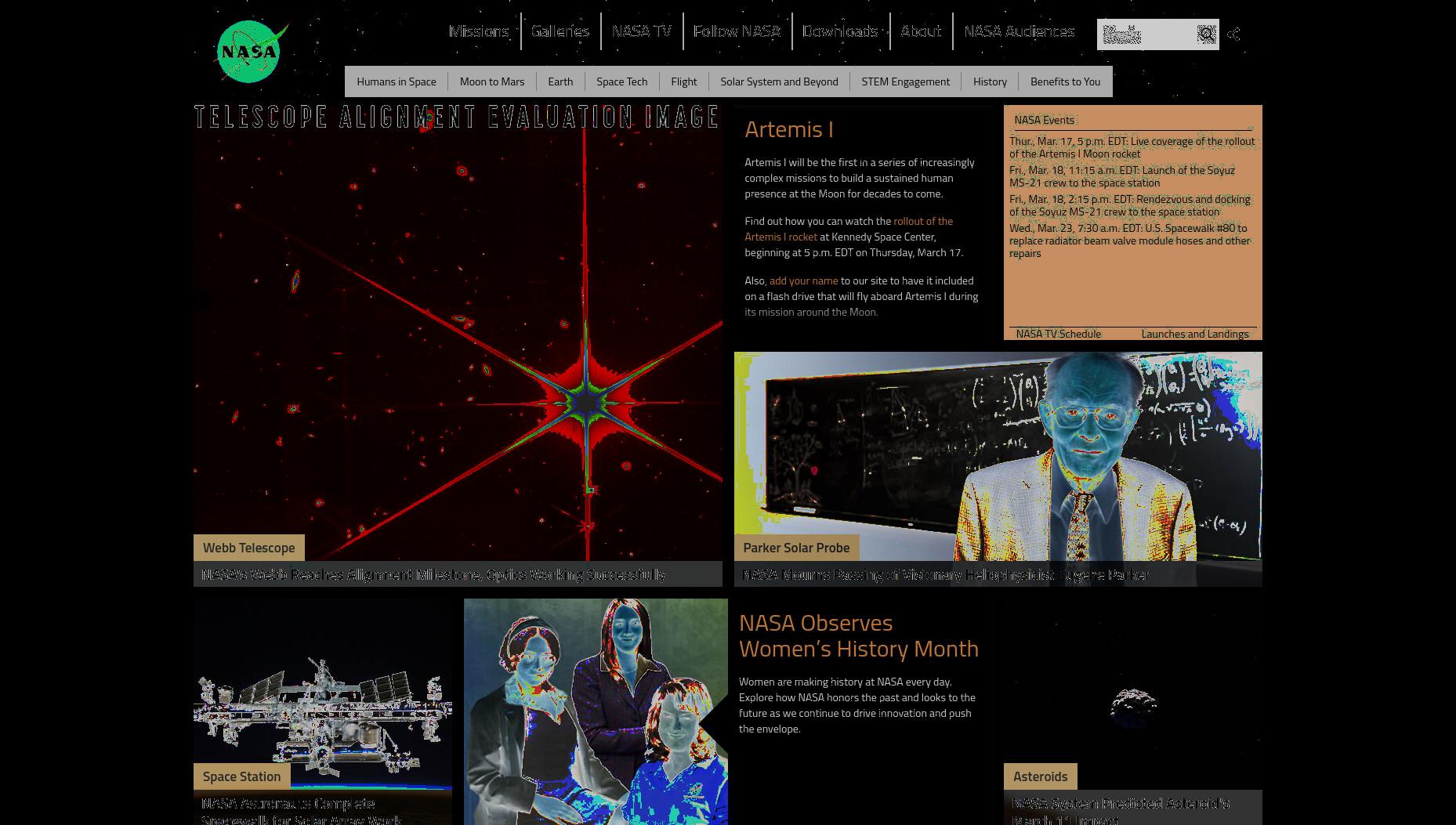The height and width of the screenshot is (825, 1456).
Task: Click the Asteroids tag
Action: click(1041, 776)
